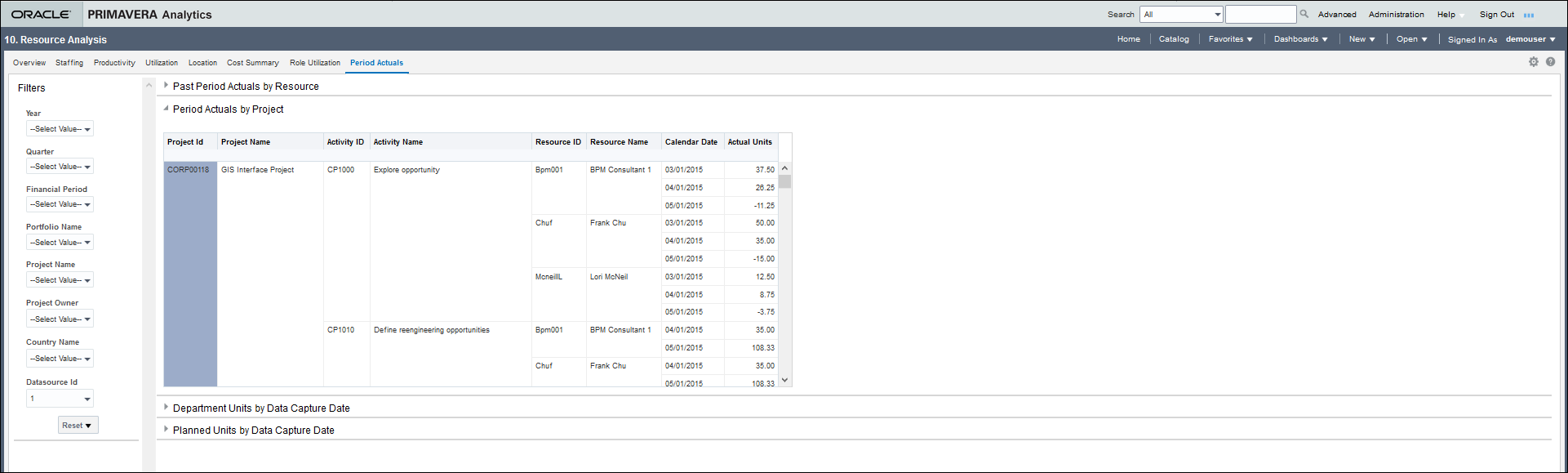The height and width of the screenshot is (473, 1568).
Task: Collapse Period Actuals by Project section
Action: click(166, 108)
